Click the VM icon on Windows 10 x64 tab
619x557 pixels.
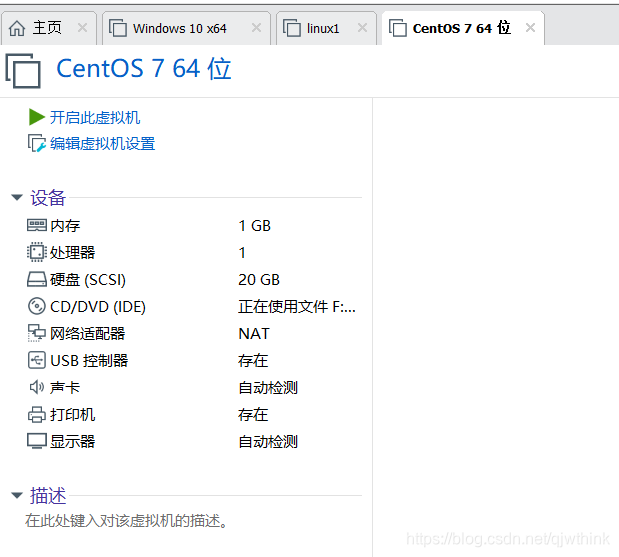118,28
